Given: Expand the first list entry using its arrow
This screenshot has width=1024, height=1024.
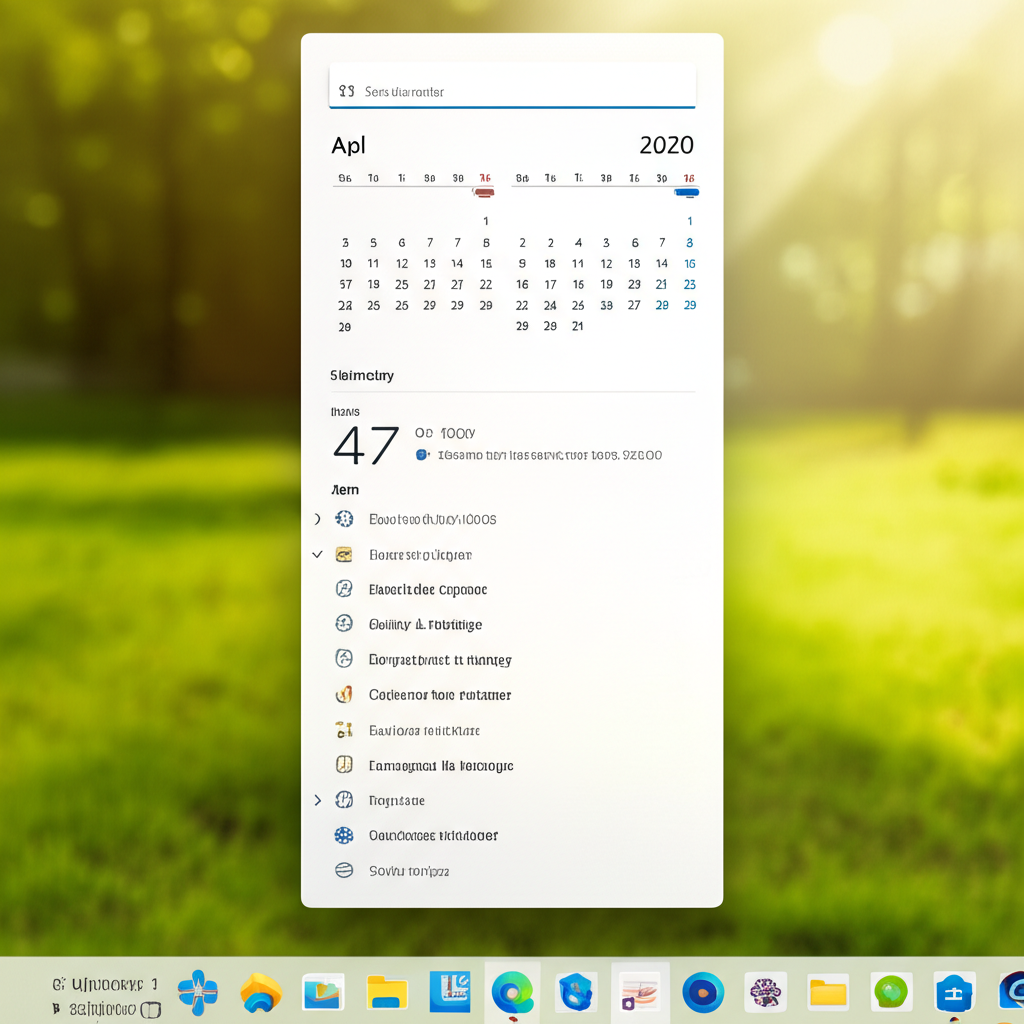Looking at the screenshot, I should [317, 519].
